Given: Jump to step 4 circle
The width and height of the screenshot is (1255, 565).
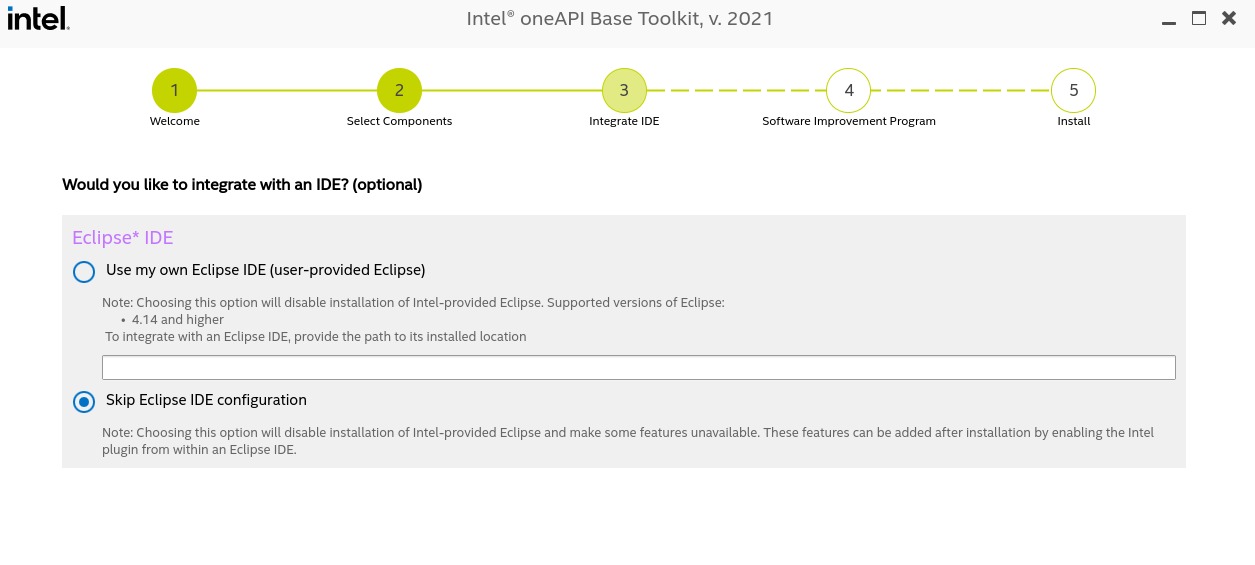Looking at the screenshot, I should click(849, 91).
